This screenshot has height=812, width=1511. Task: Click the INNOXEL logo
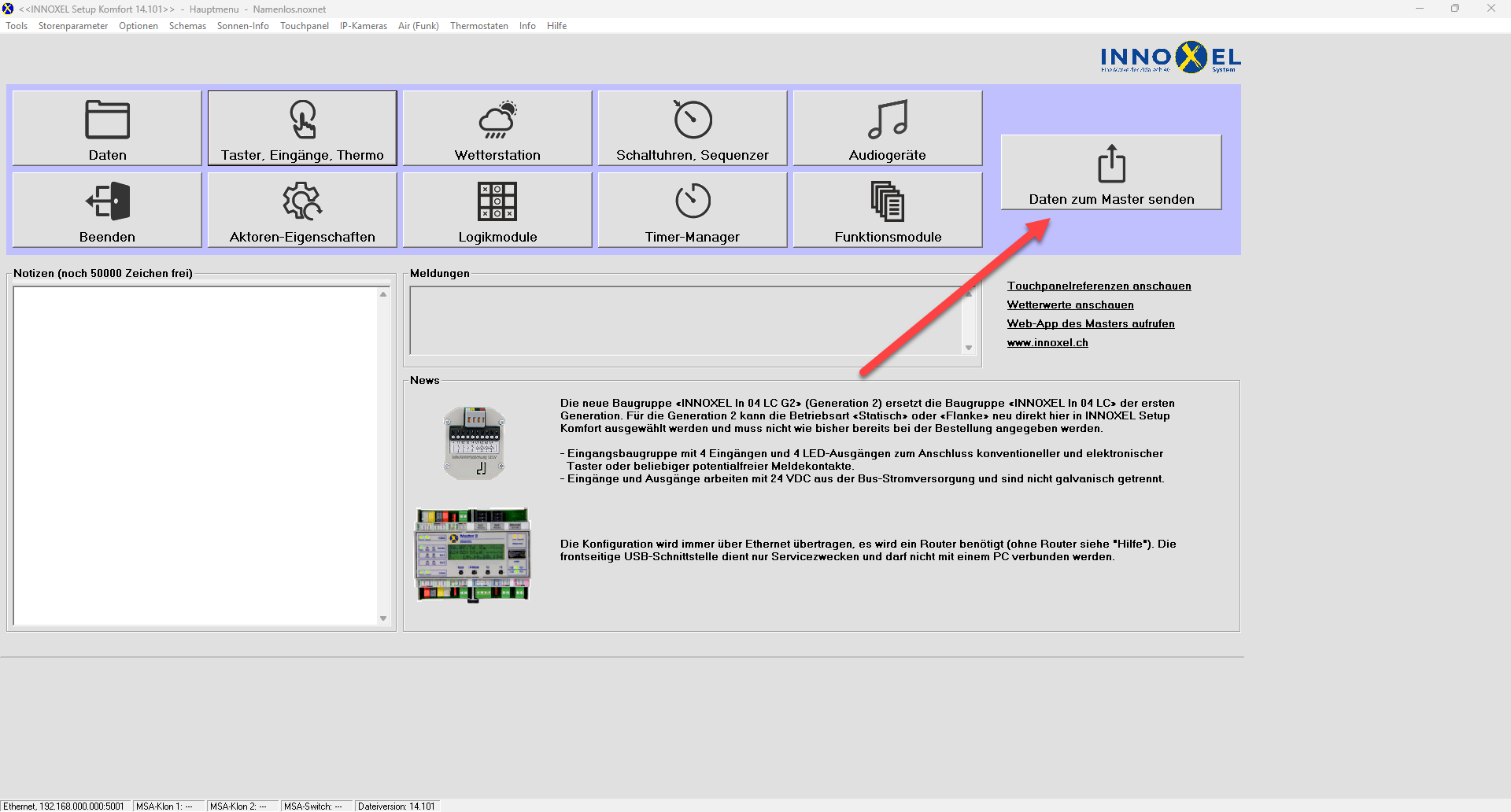(1170, 57)
